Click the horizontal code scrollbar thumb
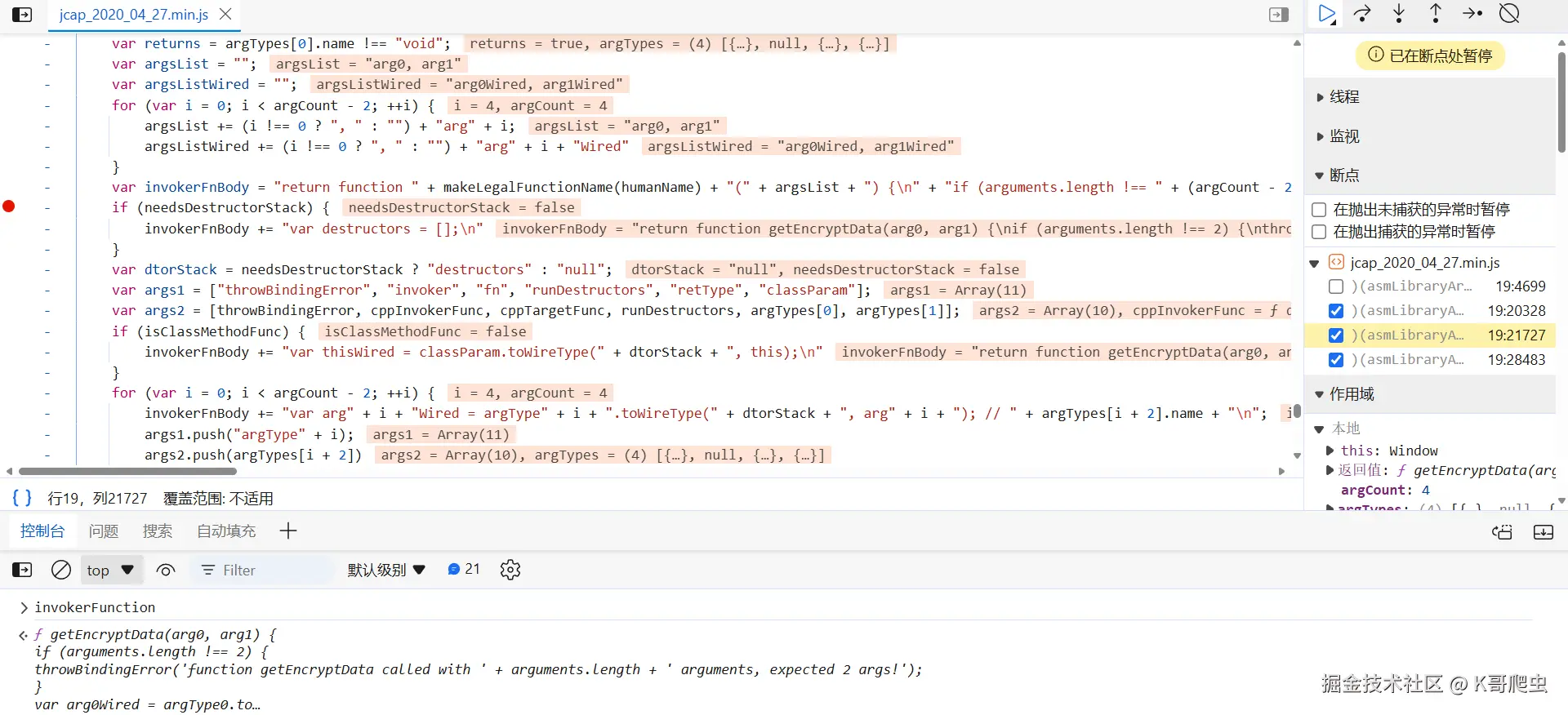Image resolution: width=1568 pixels, height=715 pixels. 127,471
